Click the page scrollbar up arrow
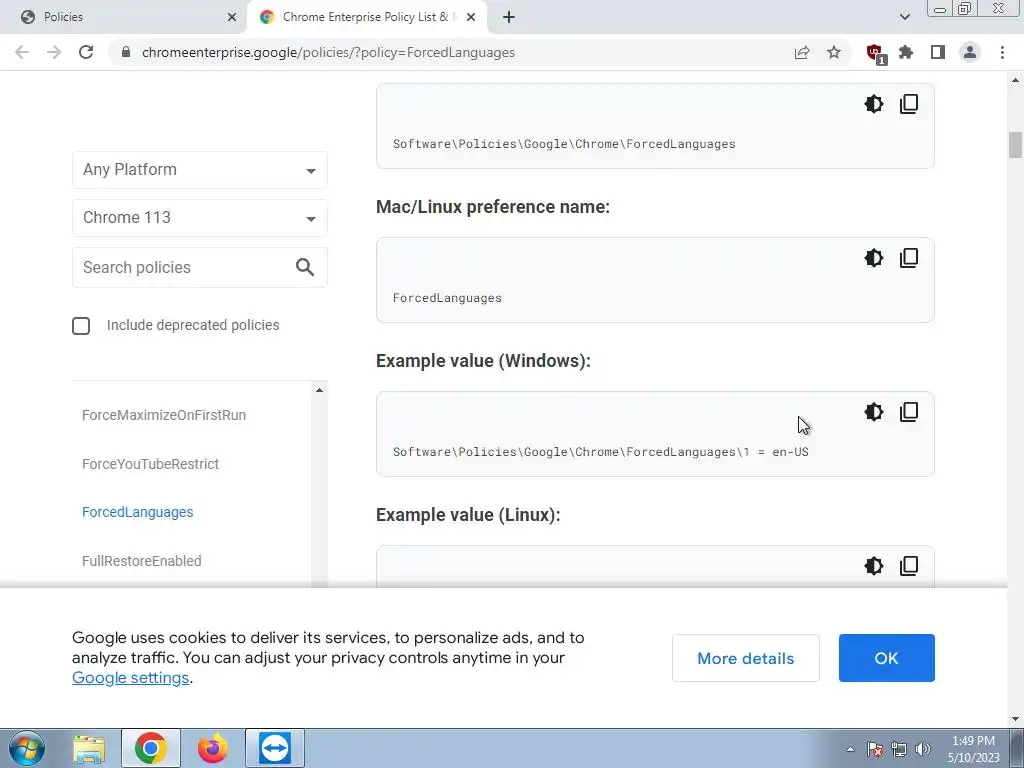Viewport: 1024px width, 768px height. pyautogui.click(x=1016, y=80)
